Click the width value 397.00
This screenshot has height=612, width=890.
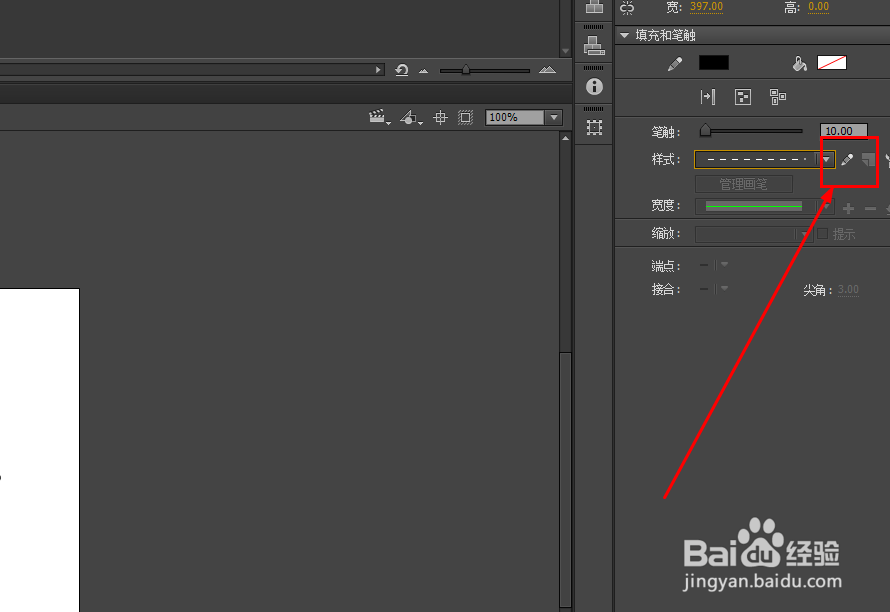point(706,6)
